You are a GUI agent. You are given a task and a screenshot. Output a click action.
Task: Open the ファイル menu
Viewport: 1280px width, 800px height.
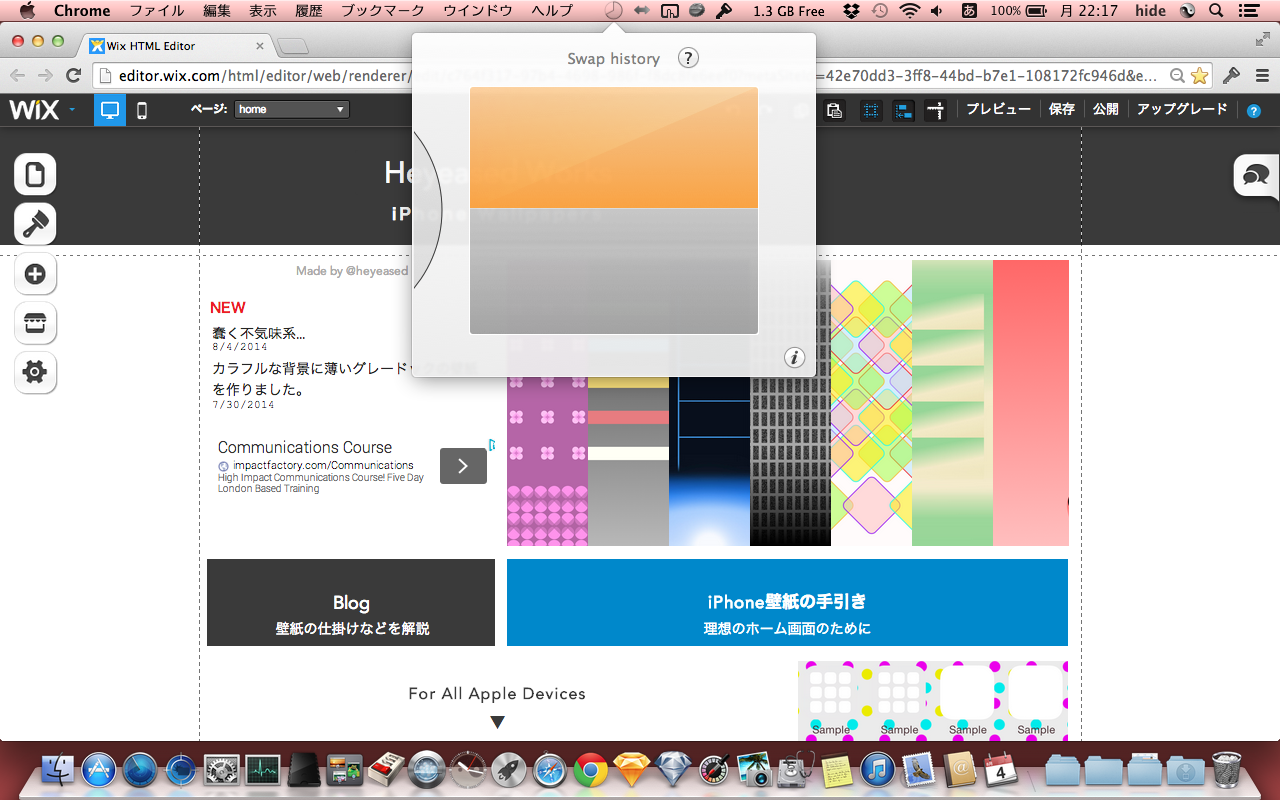[x=157, y=11]
